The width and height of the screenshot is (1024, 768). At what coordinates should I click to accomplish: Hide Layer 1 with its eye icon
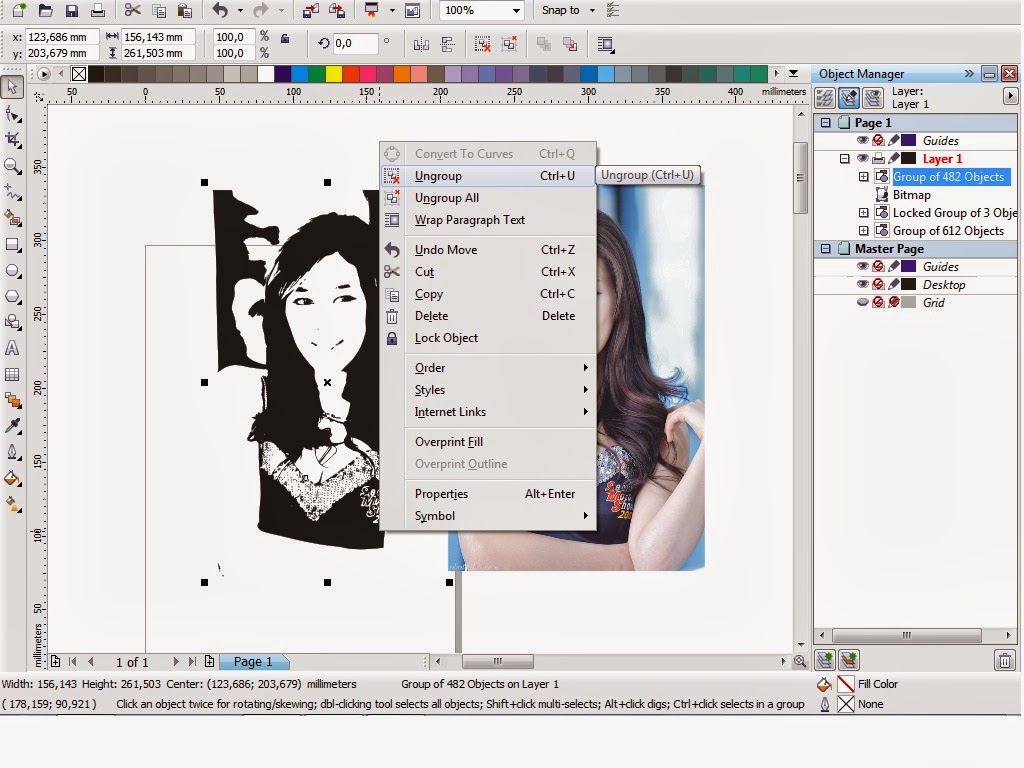[x=863, y=158]
